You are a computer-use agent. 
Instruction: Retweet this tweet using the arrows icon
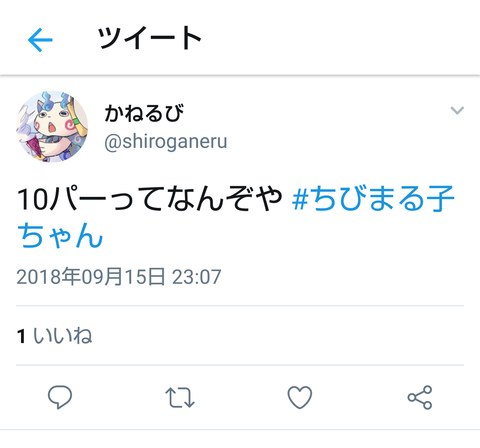coord(180,397)
